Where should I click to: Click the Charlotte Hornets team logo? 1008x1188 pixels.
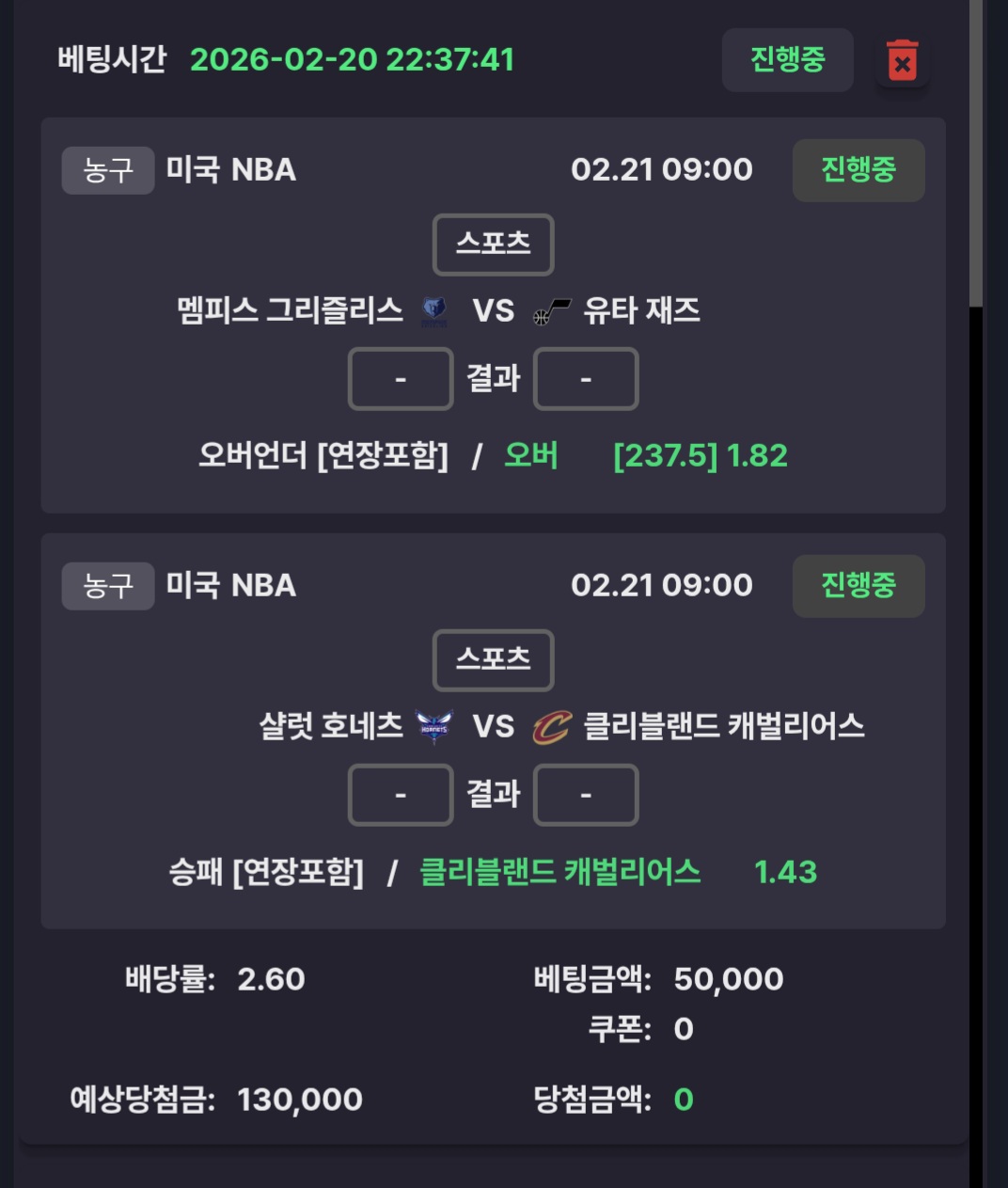434,726
